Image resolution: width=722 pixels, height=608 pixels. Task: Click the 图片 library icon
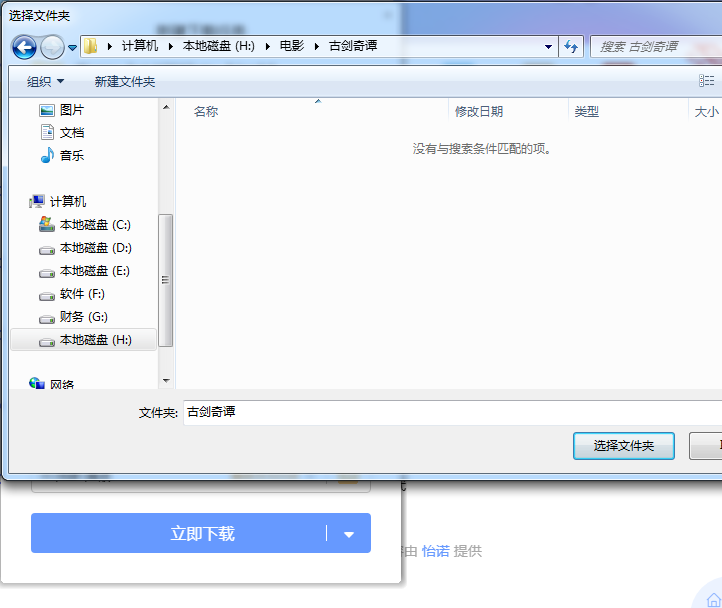tap(47, 111)
